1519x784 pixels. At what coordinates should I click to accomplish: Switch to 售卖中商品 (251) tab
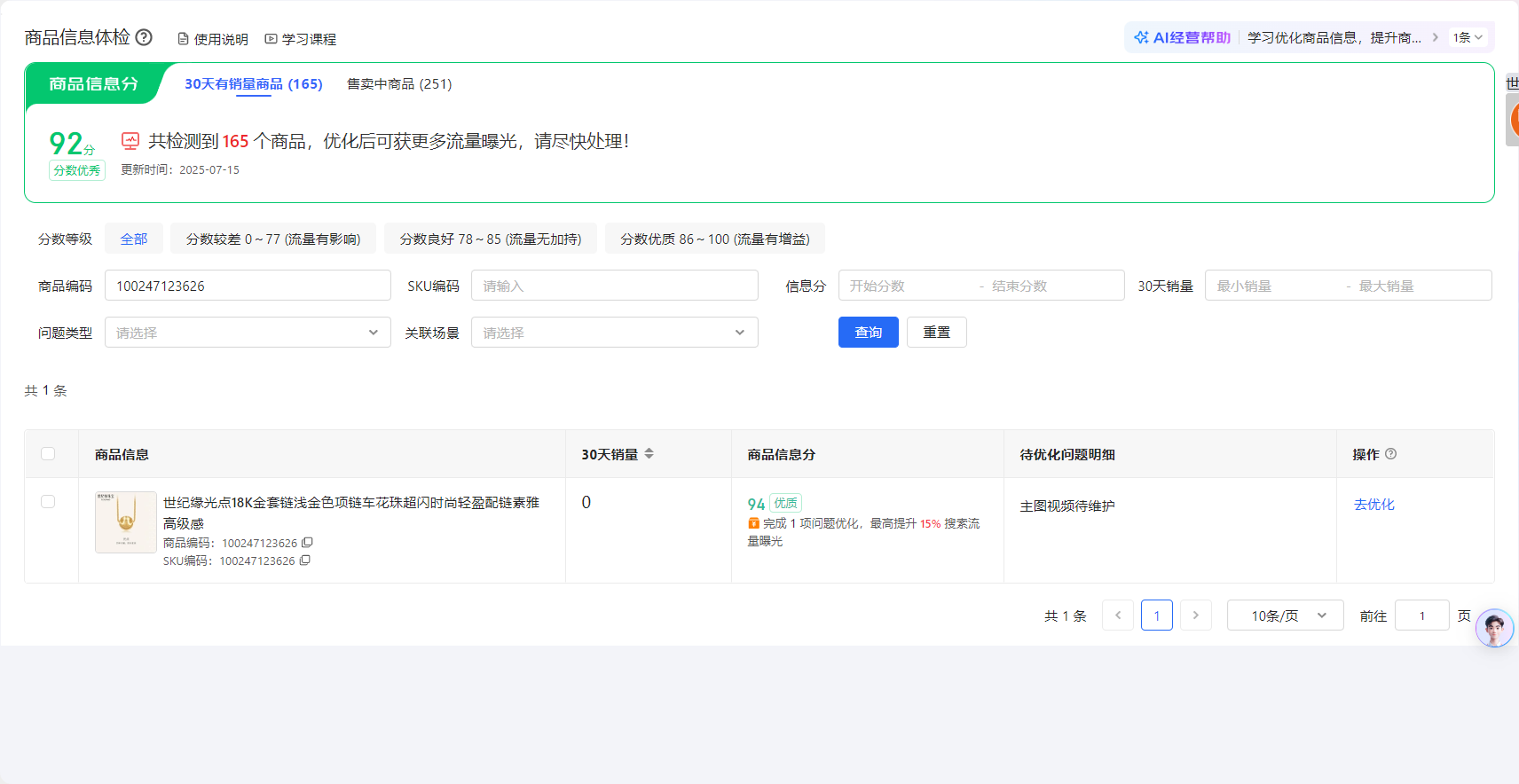[398, 84]
